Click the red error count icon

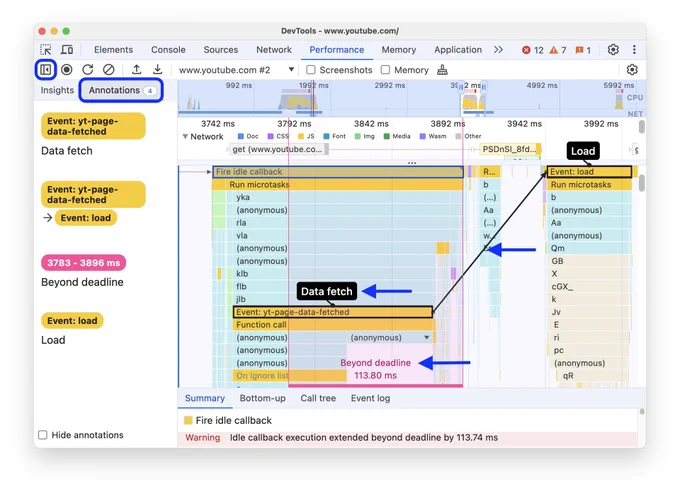click(526, 50)
